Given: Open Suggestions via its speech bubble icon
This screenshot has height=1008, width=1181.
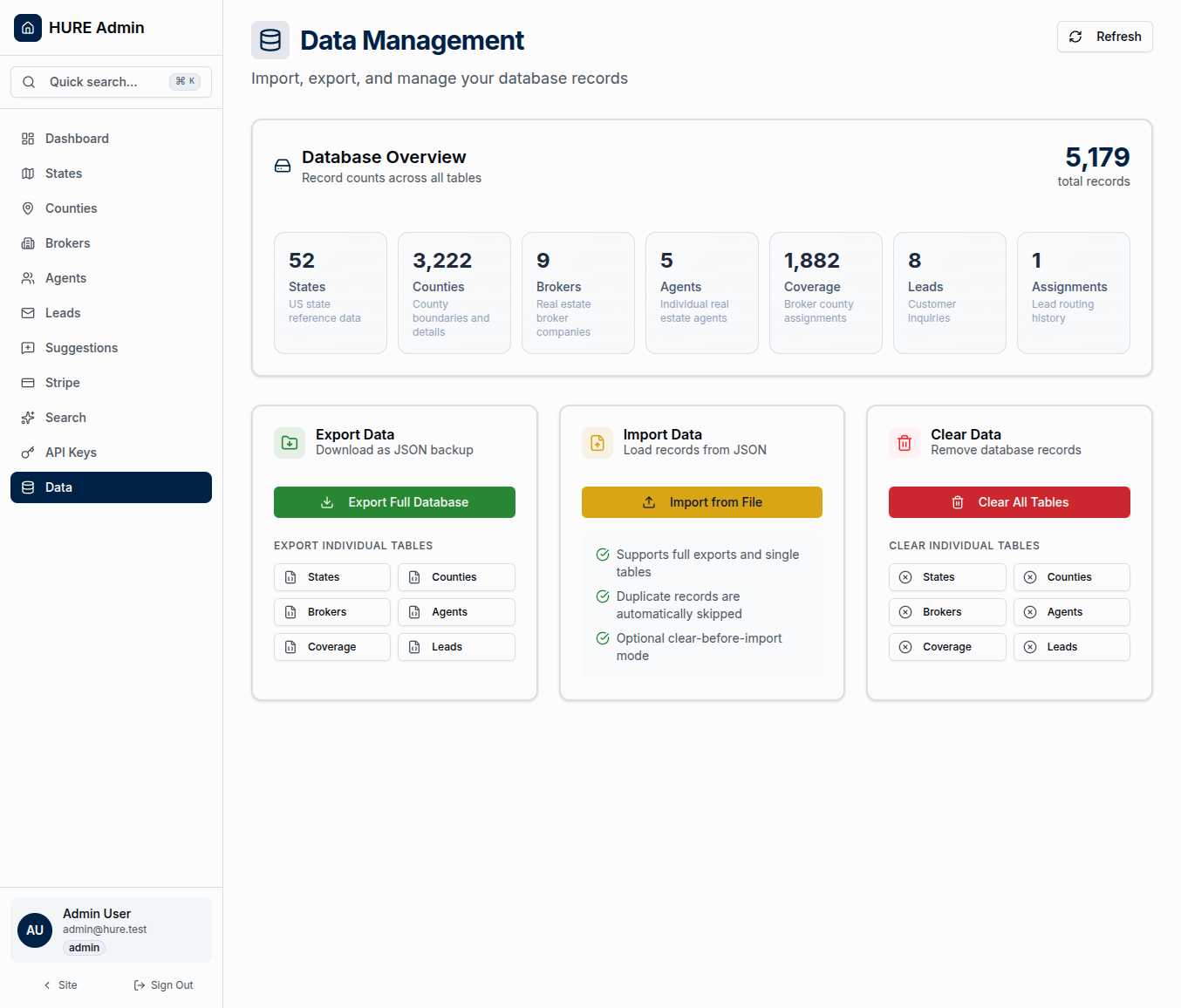Looking at the screenshot, I should coord(26,347).
